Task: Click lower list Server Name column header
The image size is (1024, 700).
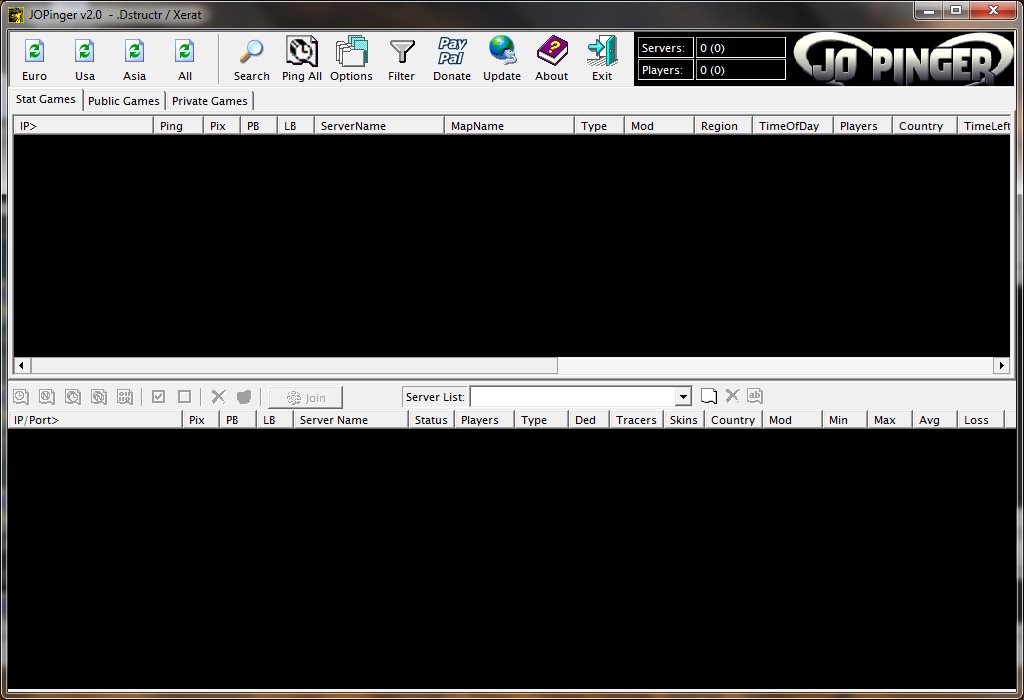Action: point(351,420)
